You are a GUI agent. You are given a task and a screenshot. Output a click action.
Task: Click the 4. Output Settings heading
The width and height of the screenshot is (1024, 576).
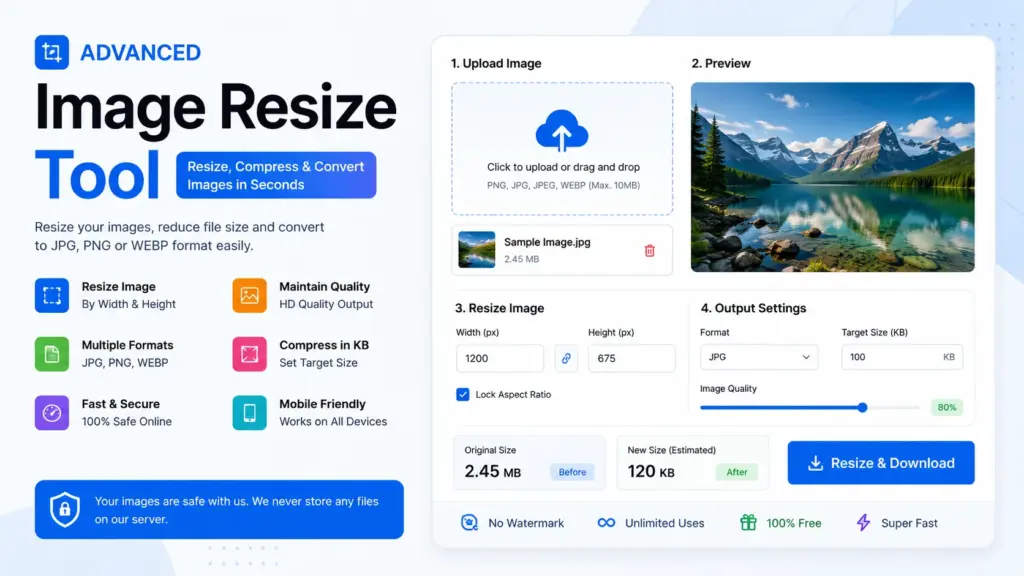click(x=753, y=308)
